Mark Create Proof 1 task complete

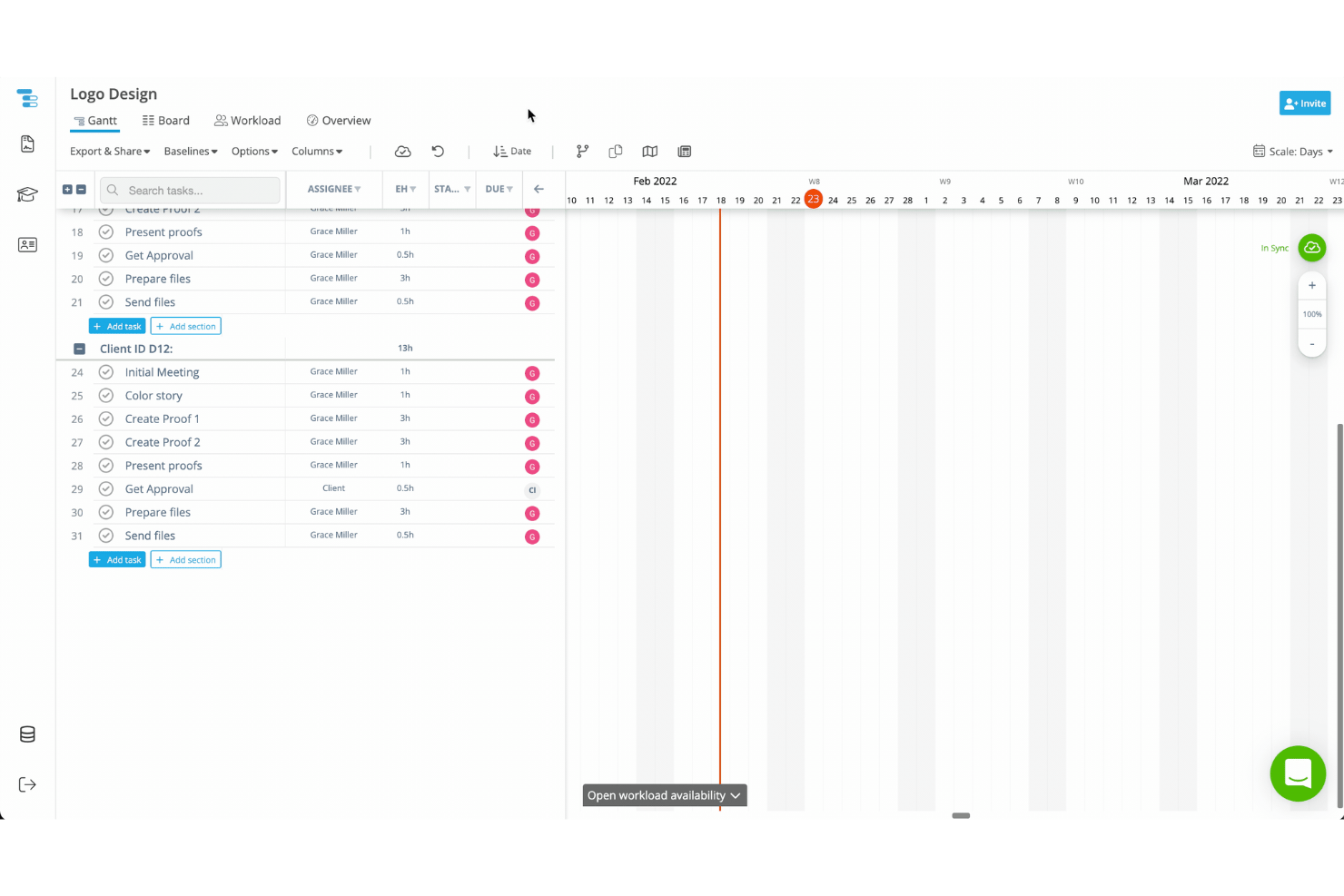point(106,418)
